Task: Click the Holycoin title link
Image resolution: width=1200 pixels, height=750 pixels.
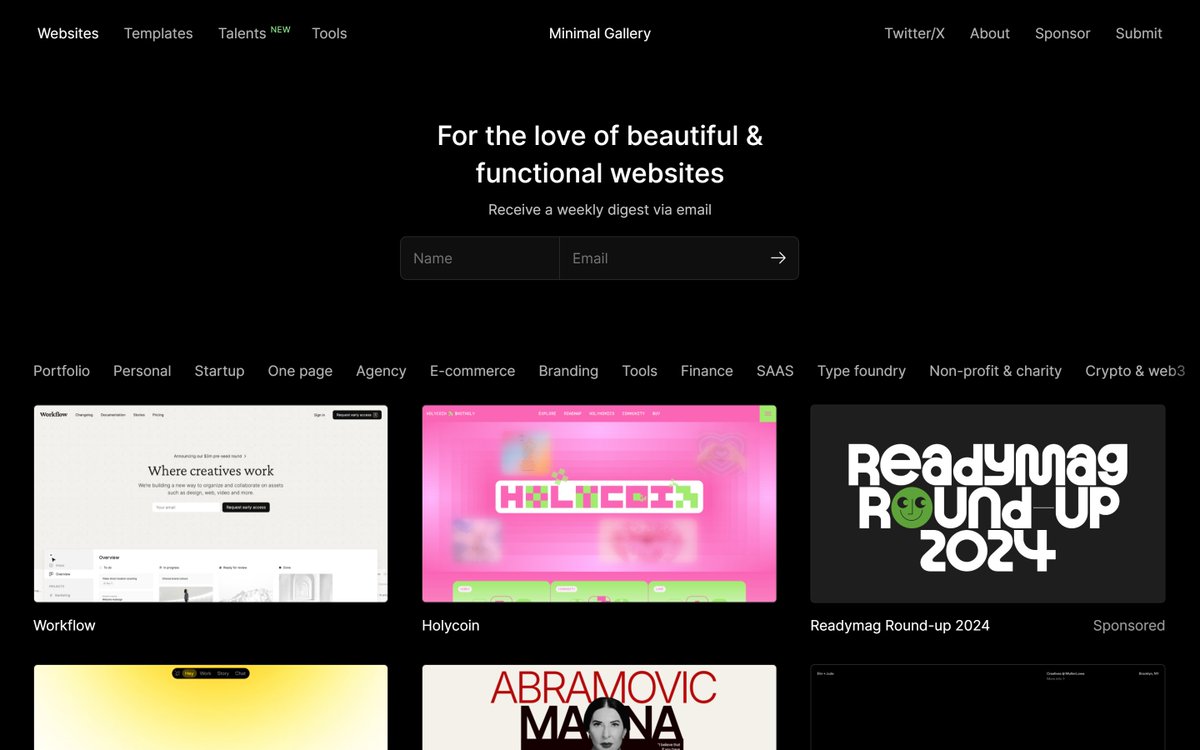Action: point(451,625)
